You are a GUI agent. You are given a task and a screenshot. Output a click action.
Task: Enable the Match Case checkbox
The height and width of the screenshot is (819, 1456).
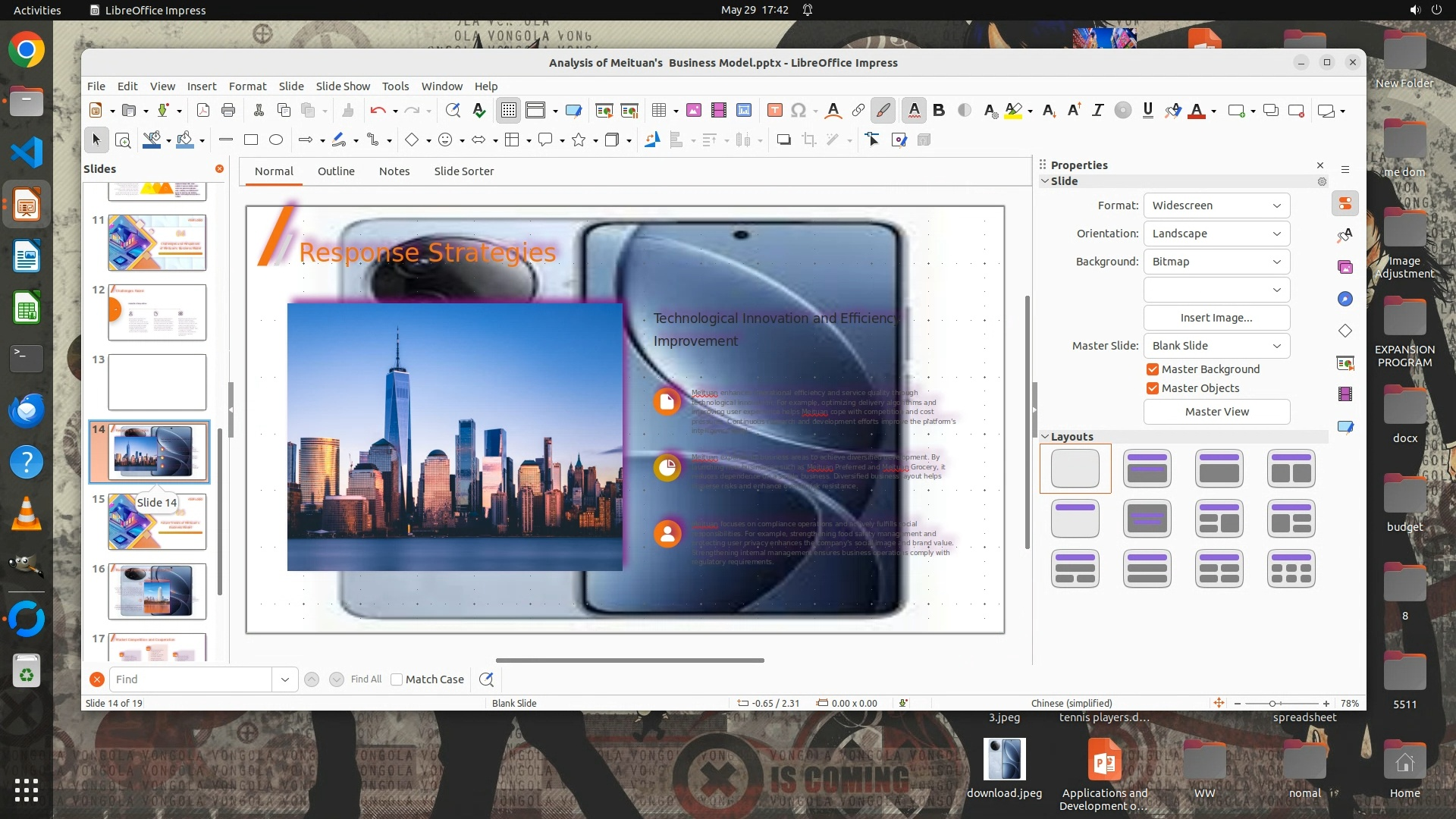click(397, 679)
